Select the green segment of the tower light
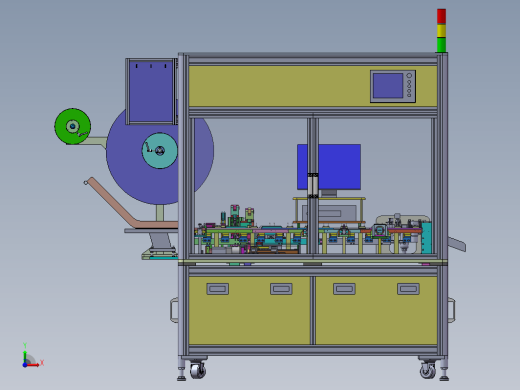The width and height of the screenshot is (520, 390). click(441, 45)
